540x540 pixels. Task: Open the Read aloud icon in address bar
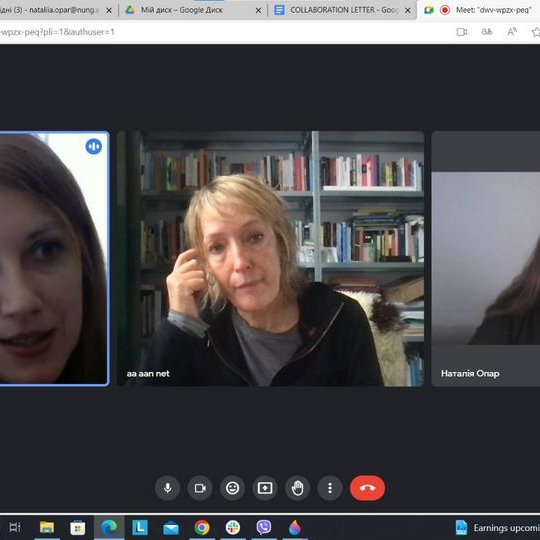coord(512,32)
